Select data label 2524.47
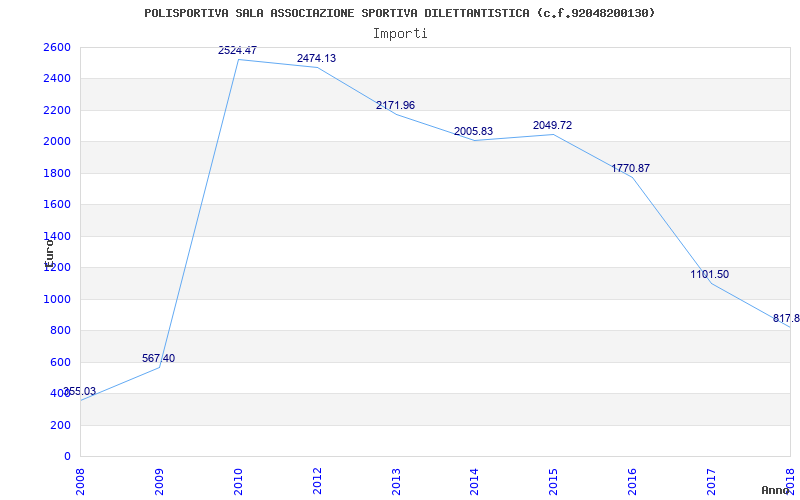800x500 pixels. (x=237, y=51)
